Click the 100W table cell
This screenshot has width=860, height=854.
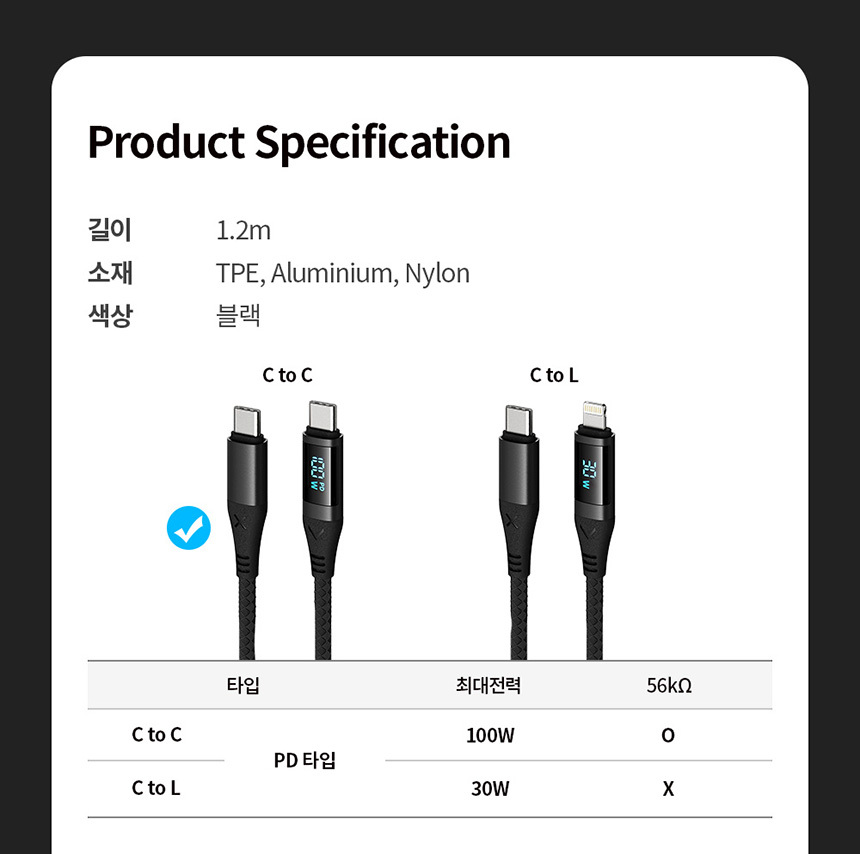click(x=490, y=736)
